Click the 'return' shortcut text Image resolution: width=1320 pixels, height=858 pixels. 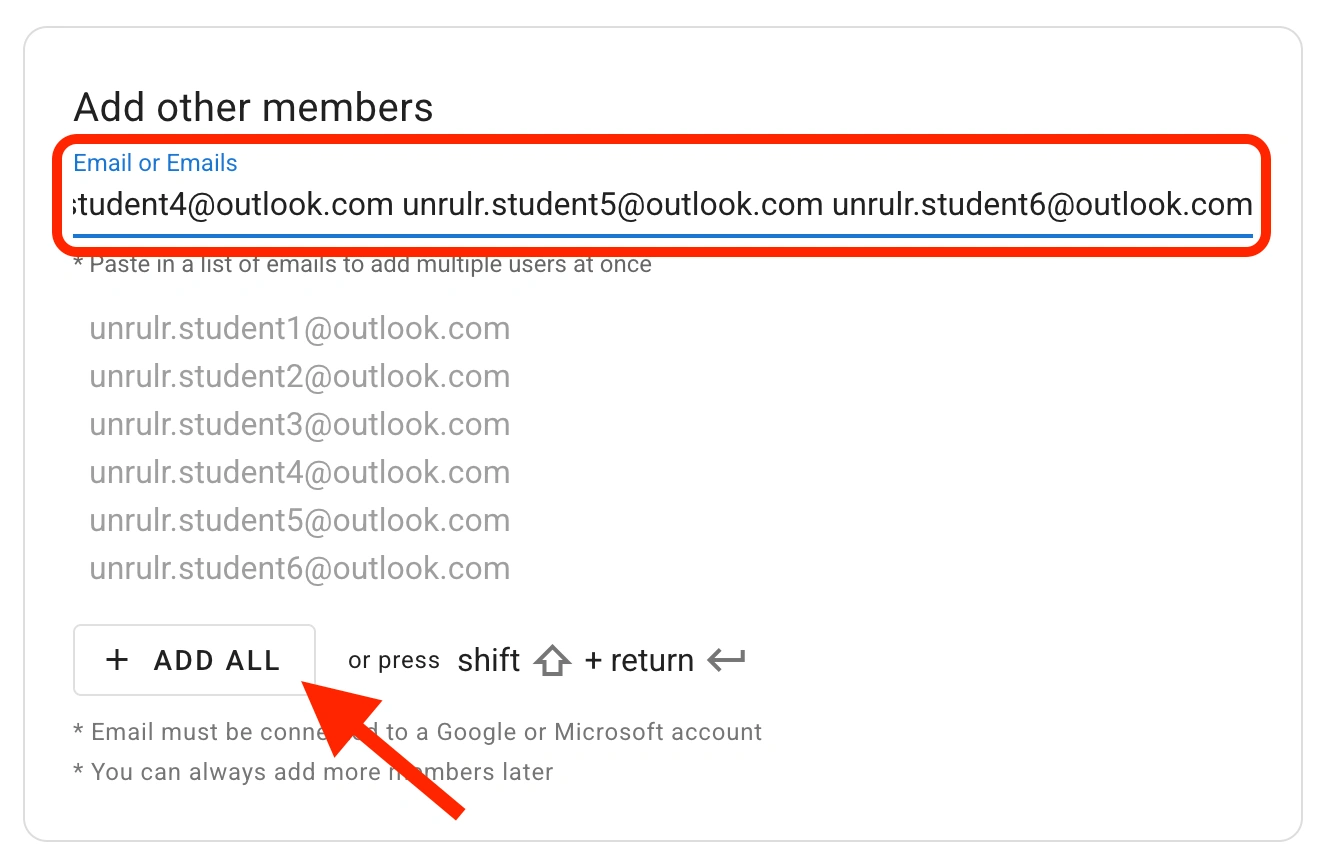click(651, 660)
